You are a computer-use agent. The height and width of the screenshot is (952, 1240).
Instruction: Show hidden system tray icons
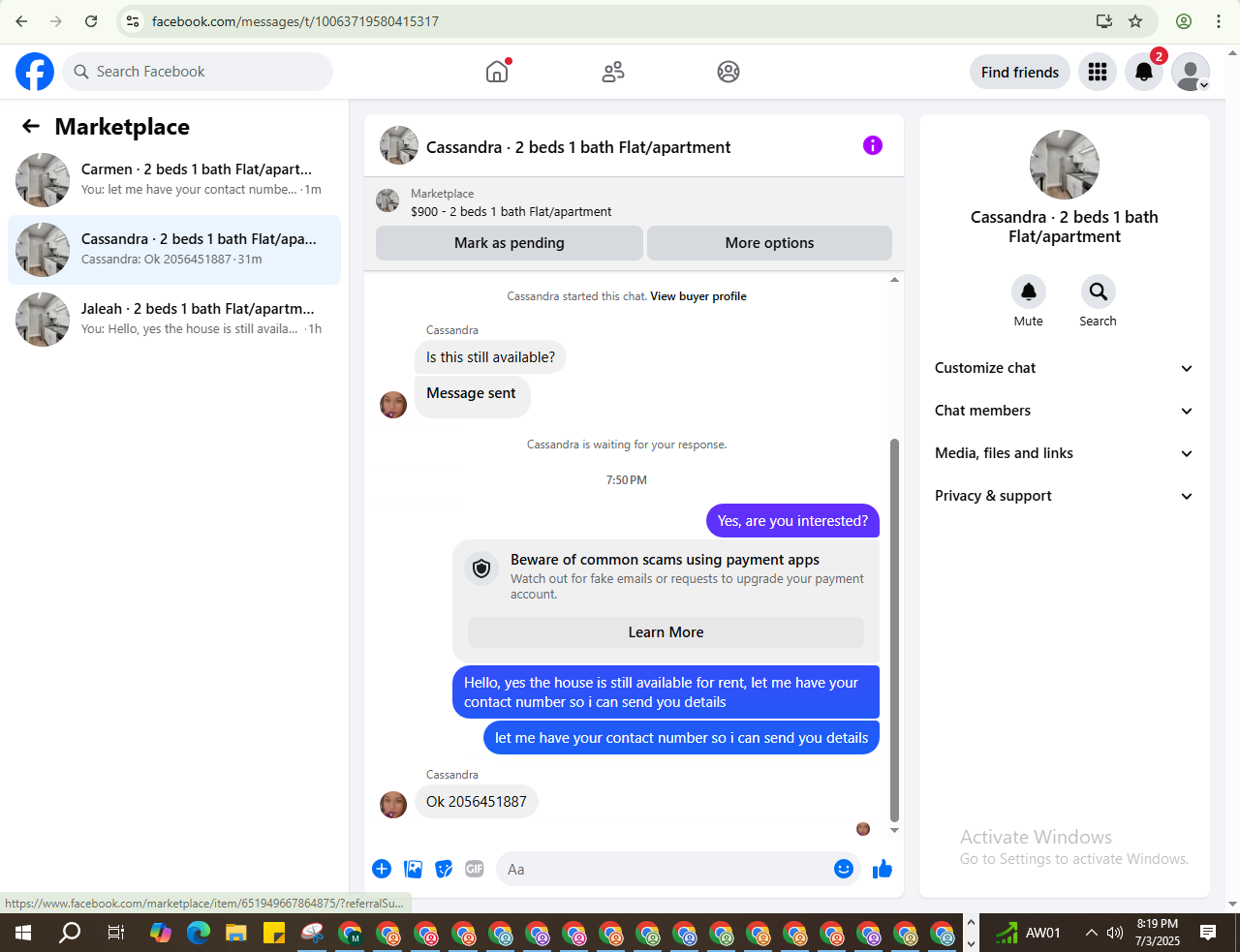[1091, 933]
